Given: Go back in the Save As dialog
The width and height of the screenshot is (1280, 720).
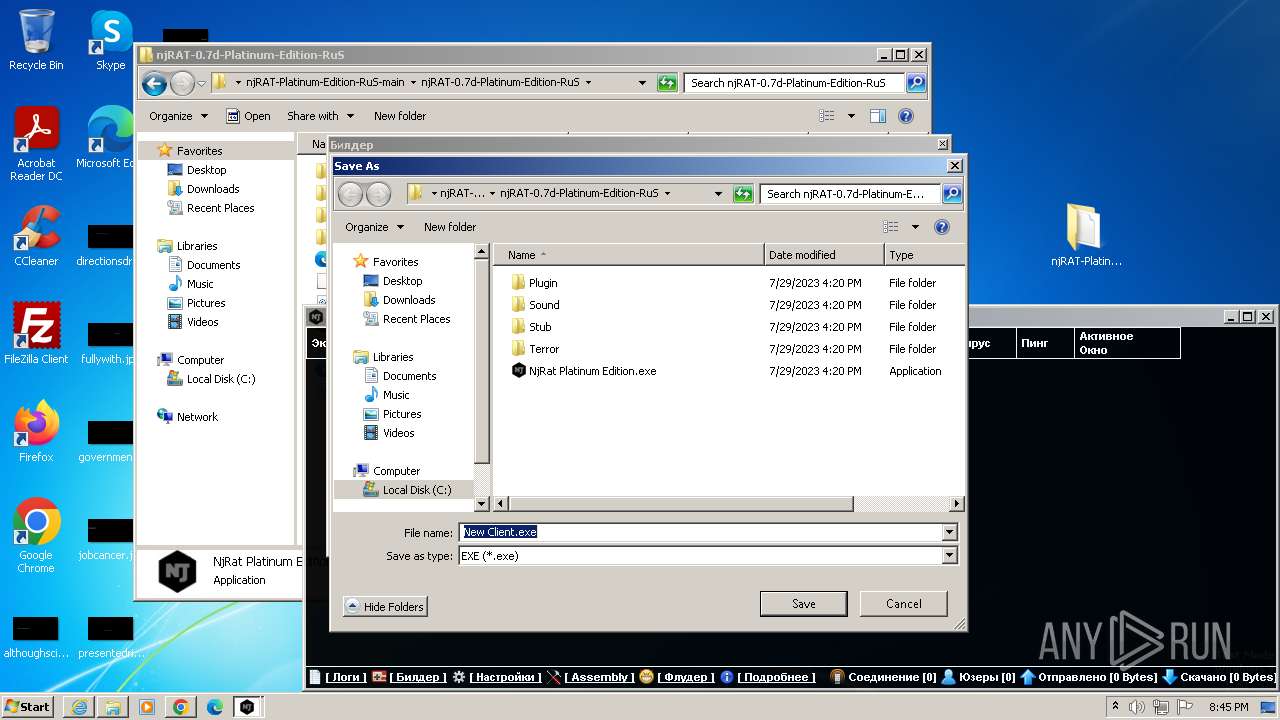Looking at the screenshot, I should [350, 194].
